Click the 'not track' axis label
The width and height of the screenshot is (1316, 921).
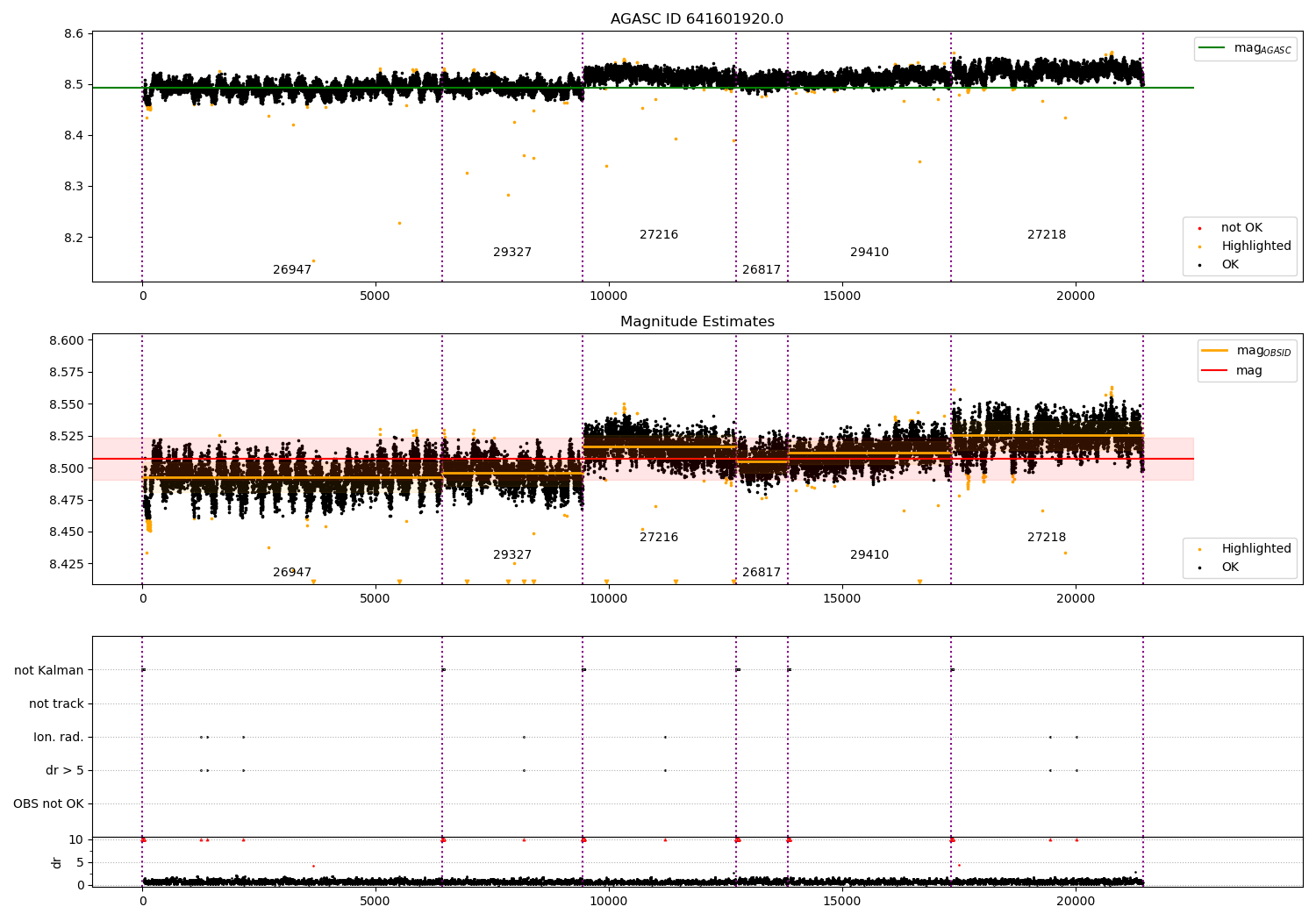[56, 703]
